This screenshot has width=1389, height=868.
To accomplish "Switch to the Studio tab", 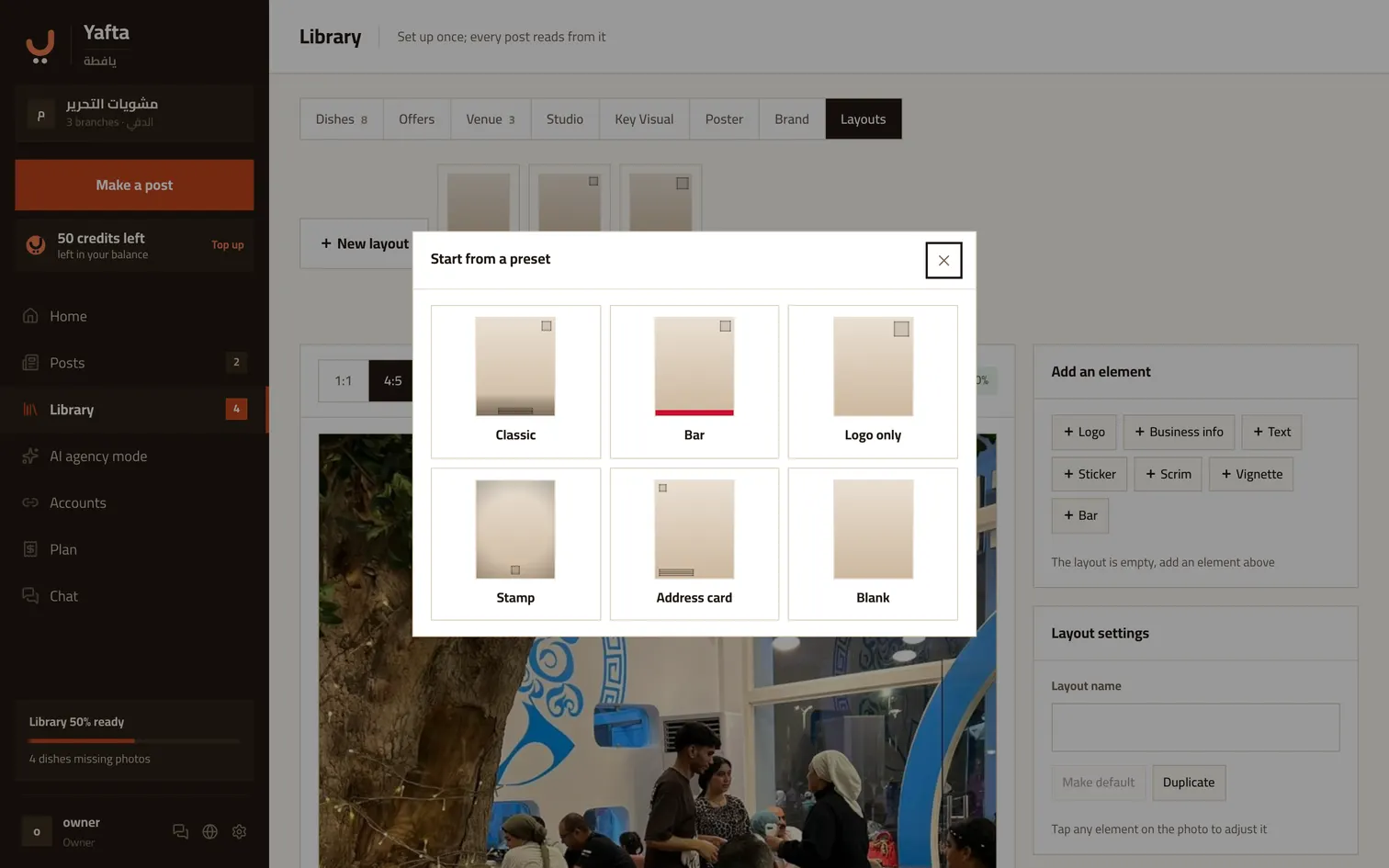I will pos(565,119).
